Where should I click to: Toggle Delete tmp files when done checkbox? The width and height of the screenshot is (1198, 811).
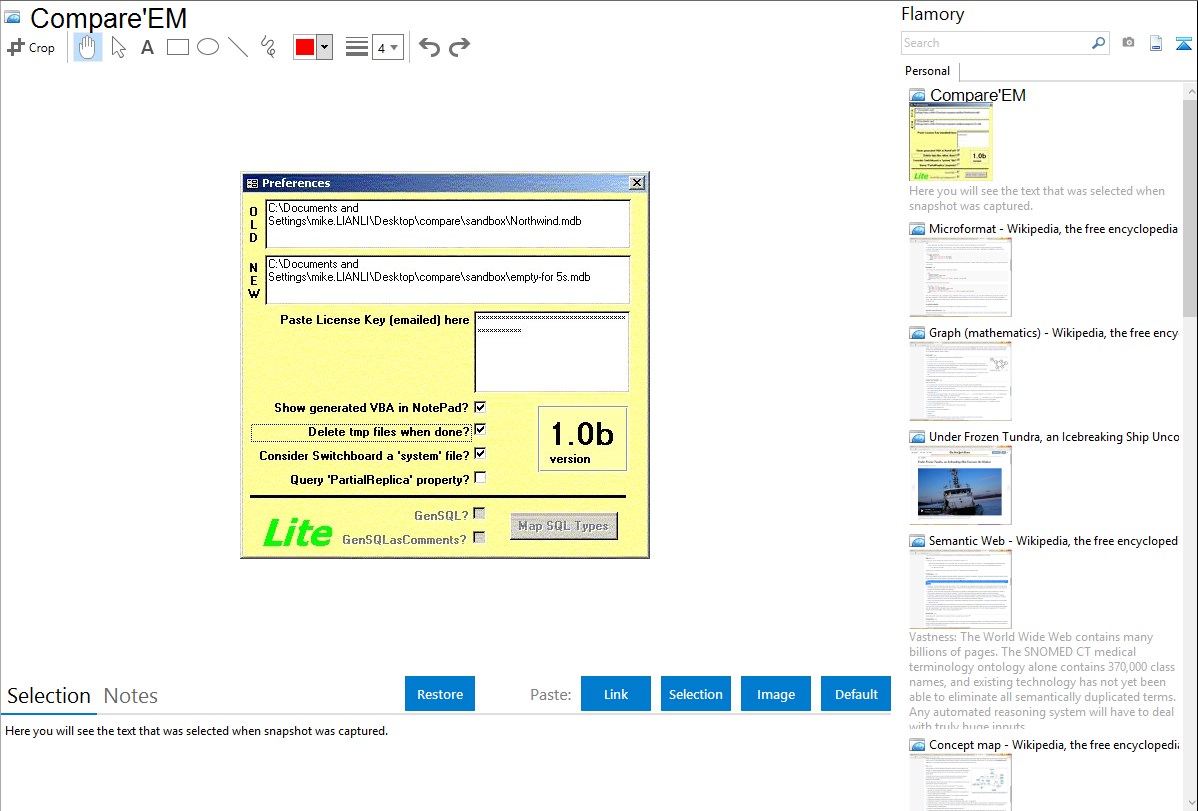[x=480, y=430]
